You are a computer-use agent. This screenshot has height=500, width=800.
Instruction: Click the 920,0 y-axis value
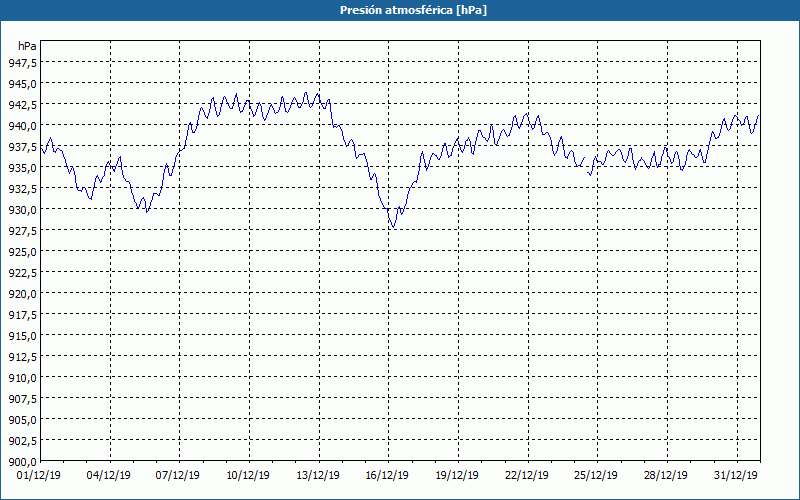[22, 294]
